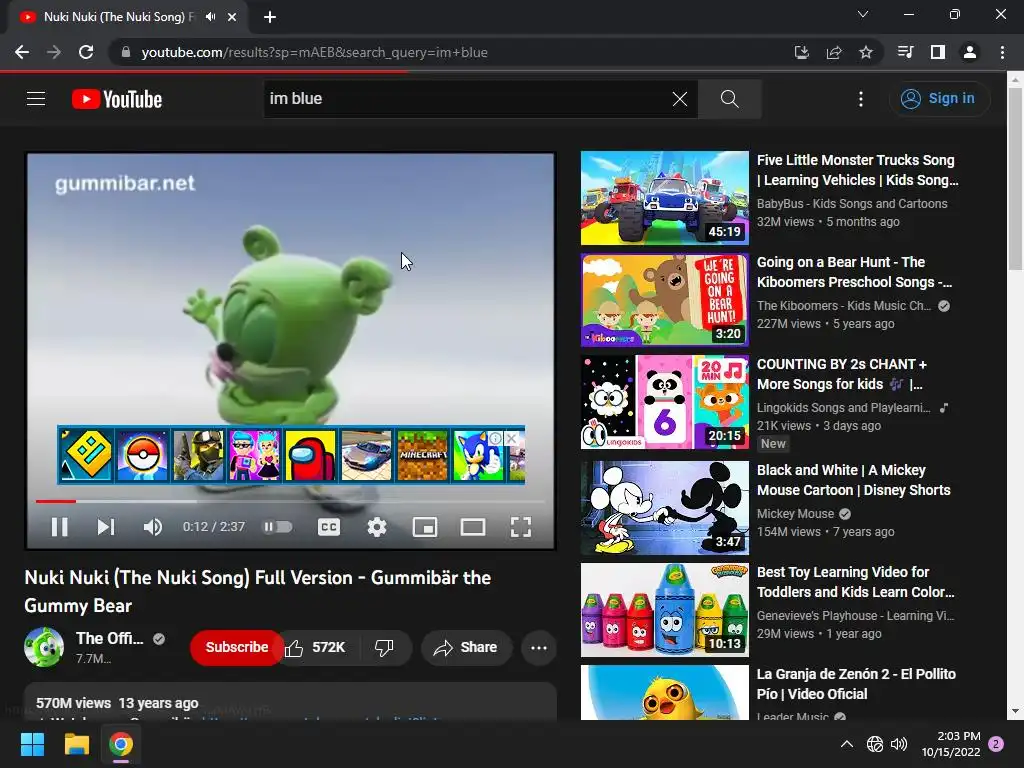Click the Pokeball game ad tile
The height and width of the screenshot is (768, 1024).
click(142, 455)
